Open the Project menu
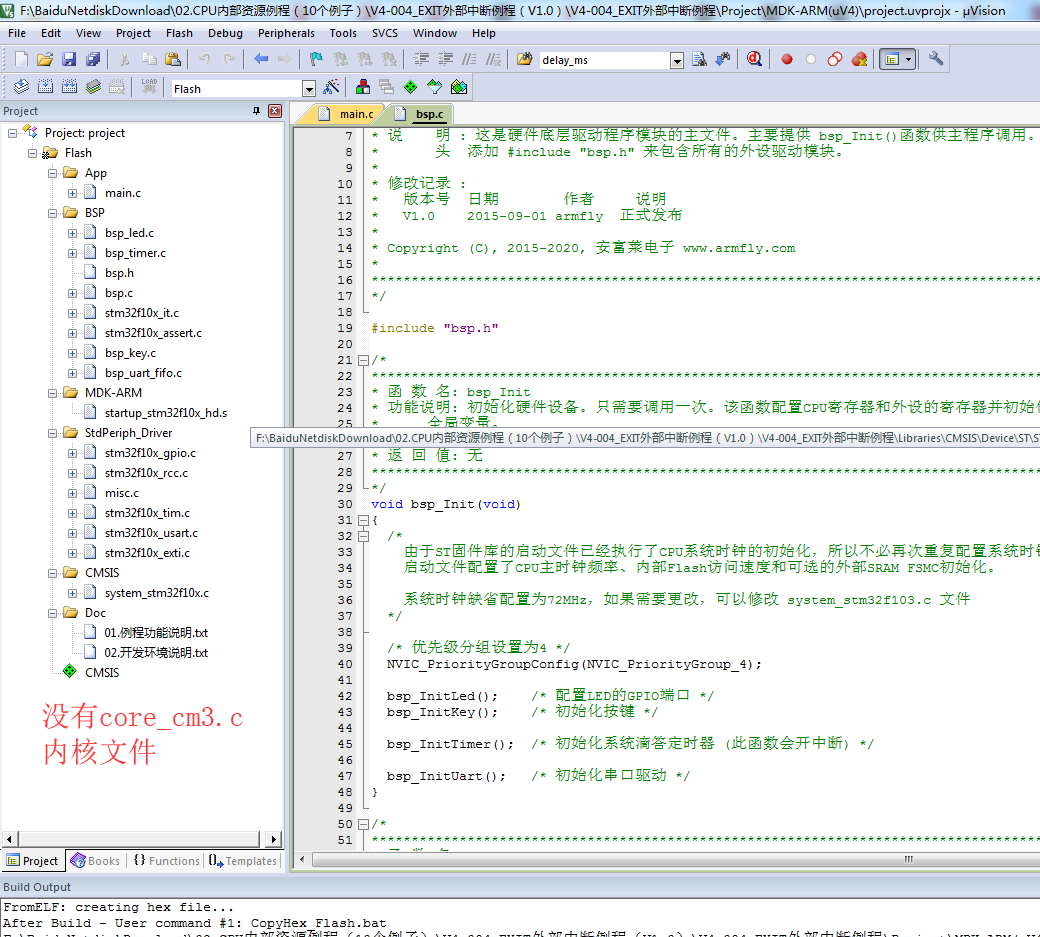The height and width of the screenshot is (937, 1040). click(x=133, y=33)
